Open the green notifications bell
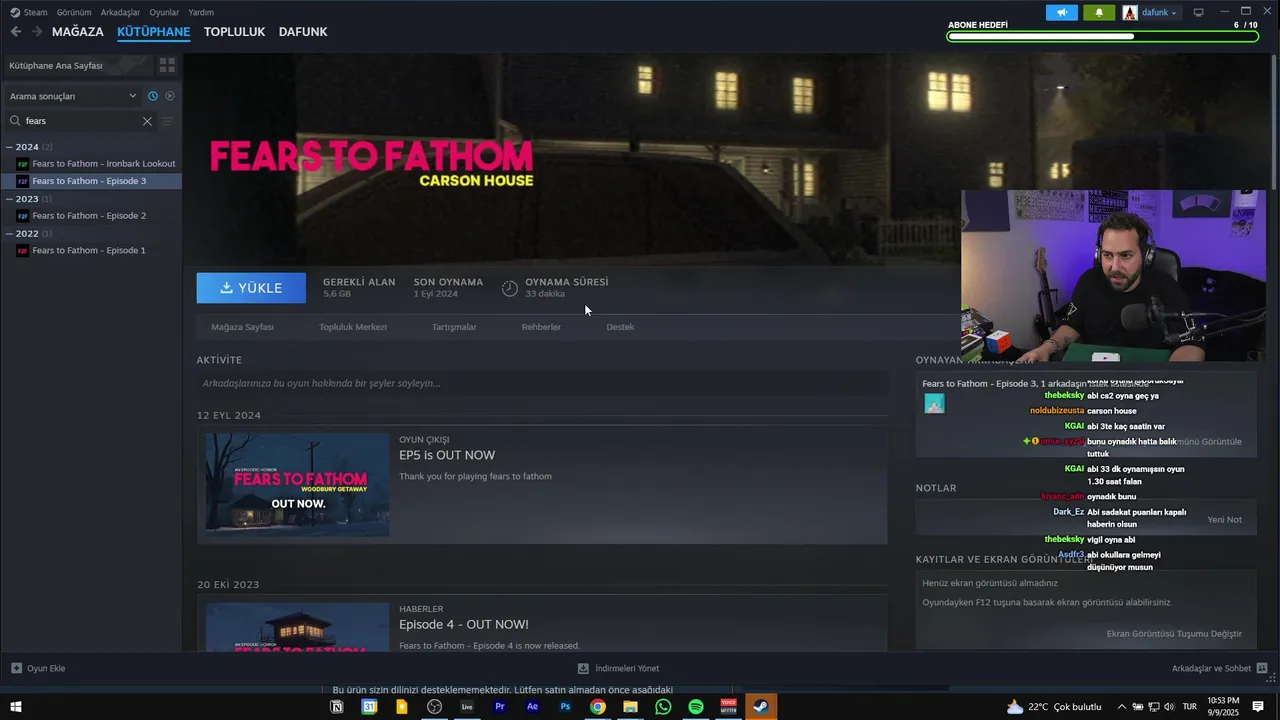This screenshot has width=1280, height=720. (x=1099, y=12)
